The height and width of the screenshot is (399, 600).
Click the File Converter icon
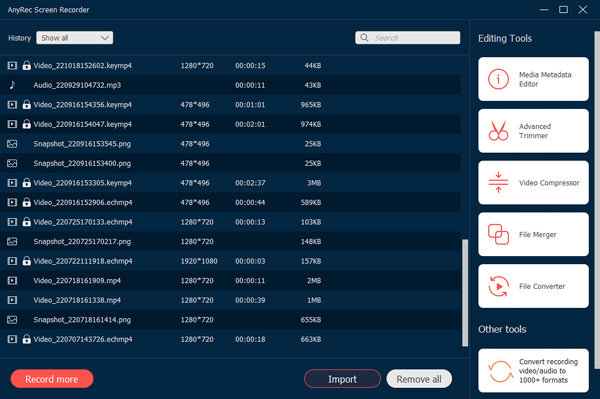[x=498, y=286]
